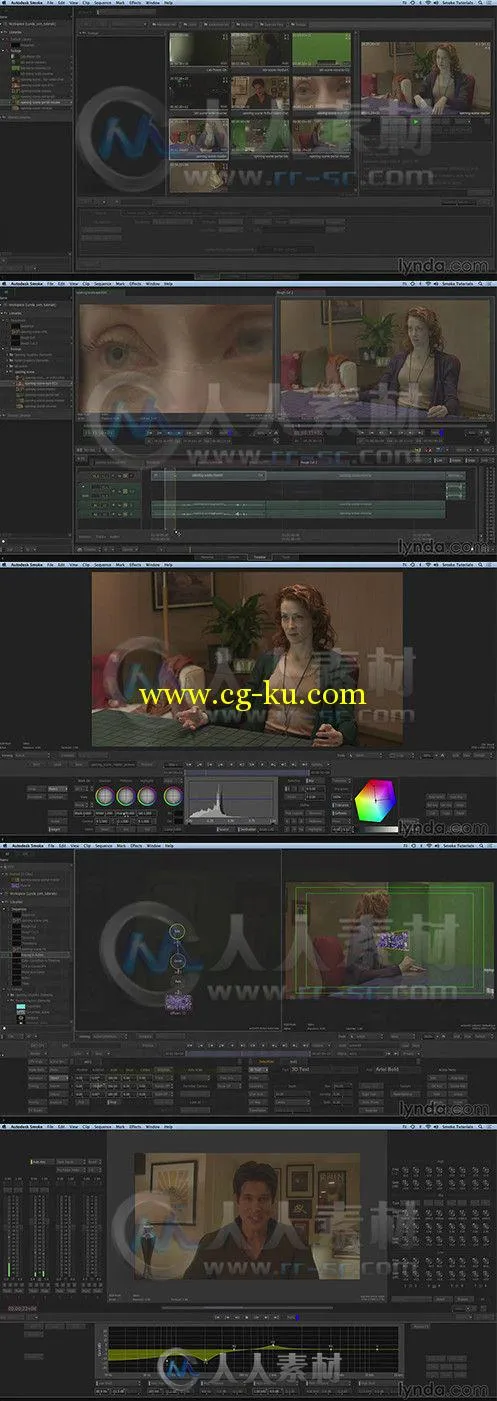Open the Sequence menu in top menu bar
This screenshot has height=1401, width=497.
(x=100, y=4)
